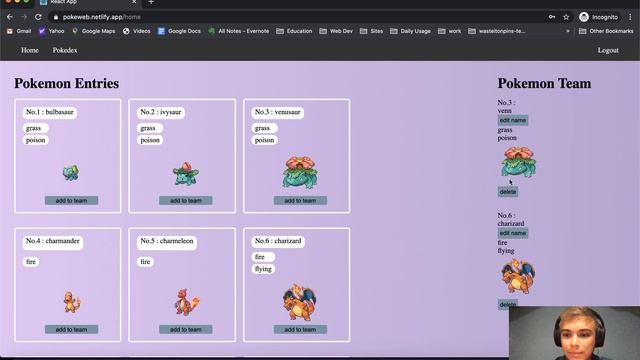The width and height of the screenshot is (640, 360).
Task: Edit name of team charizard
Action: [x=513, y=233]
